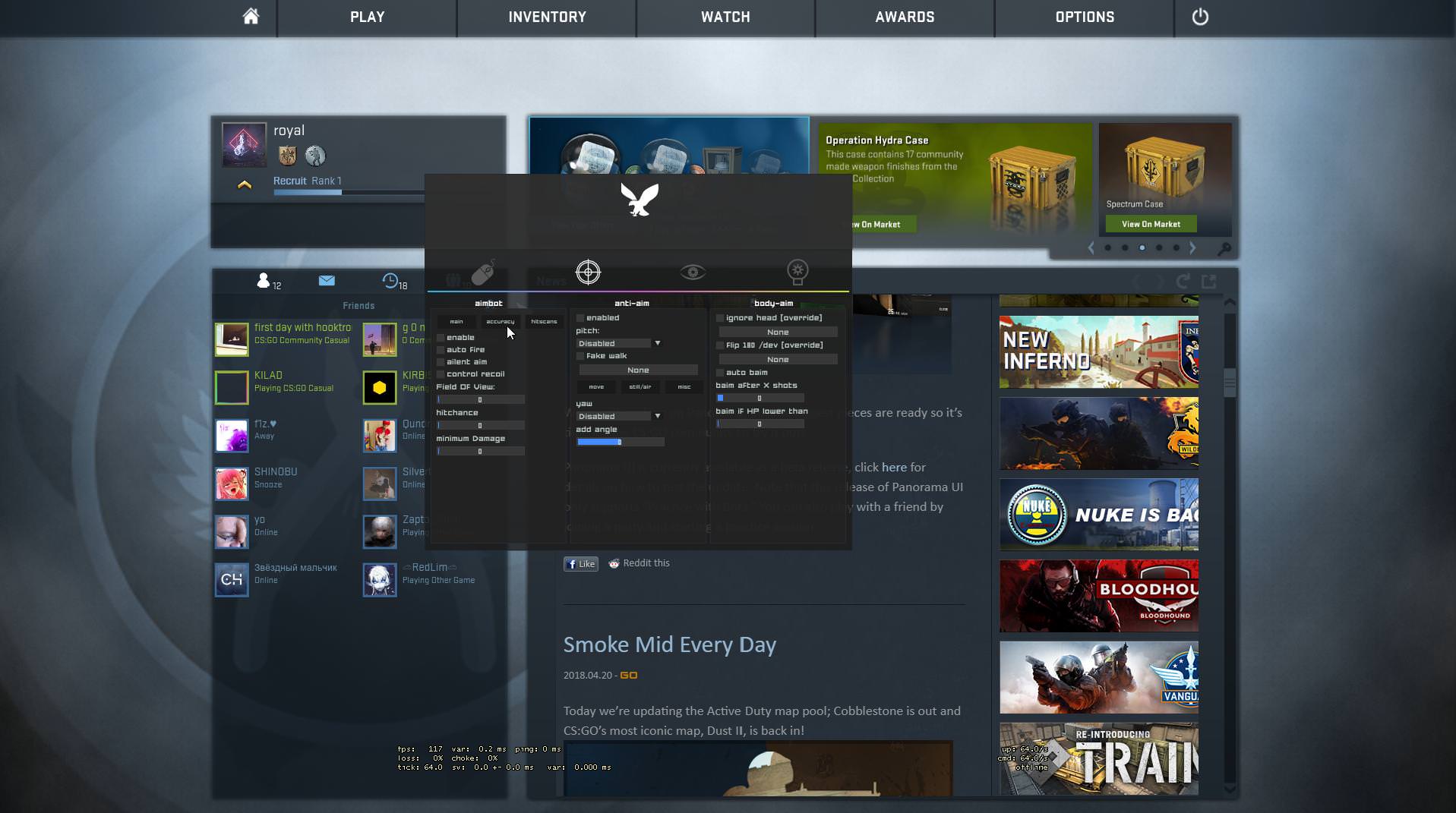Open the WATCH menu
Image resolution: width=1456 pixels, height=813 pixels.
[x=725, y=17]
